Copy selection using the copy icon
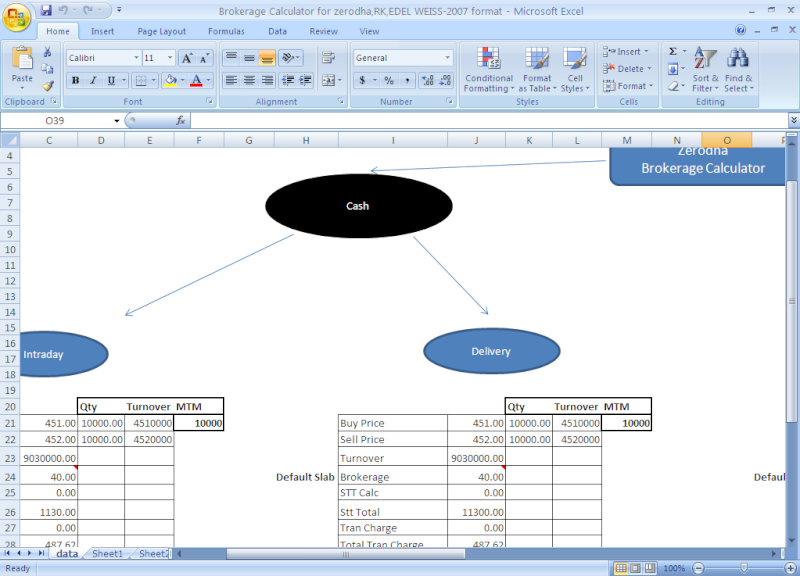The height and width of the screenshot is (576, 800). [47, 68]
